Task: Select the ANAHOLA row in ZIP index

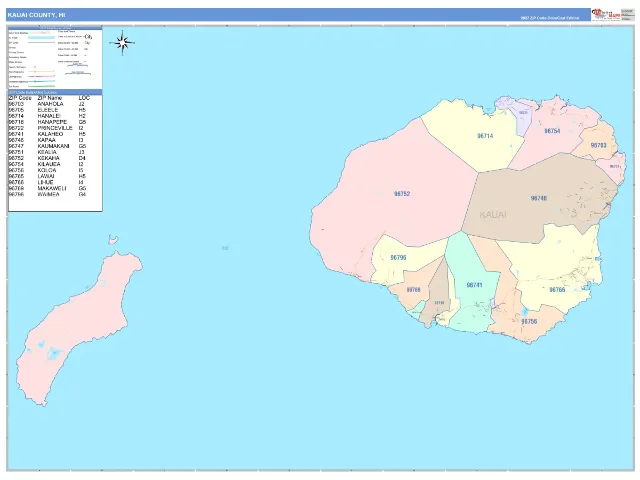Action: [x=49, y=104]
